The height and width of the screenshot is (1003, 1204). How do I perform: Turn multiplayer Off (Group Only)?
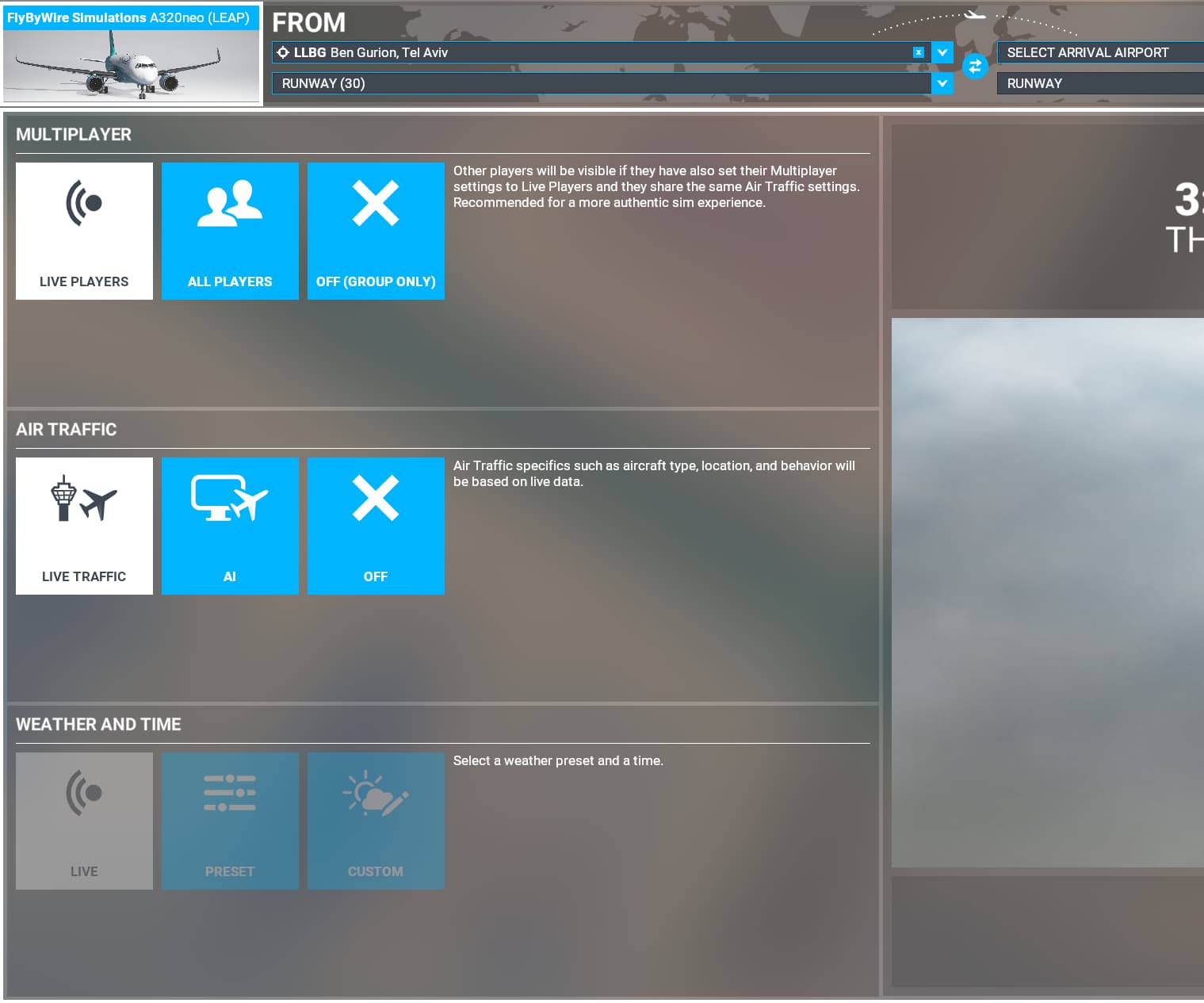pos(376,231)
